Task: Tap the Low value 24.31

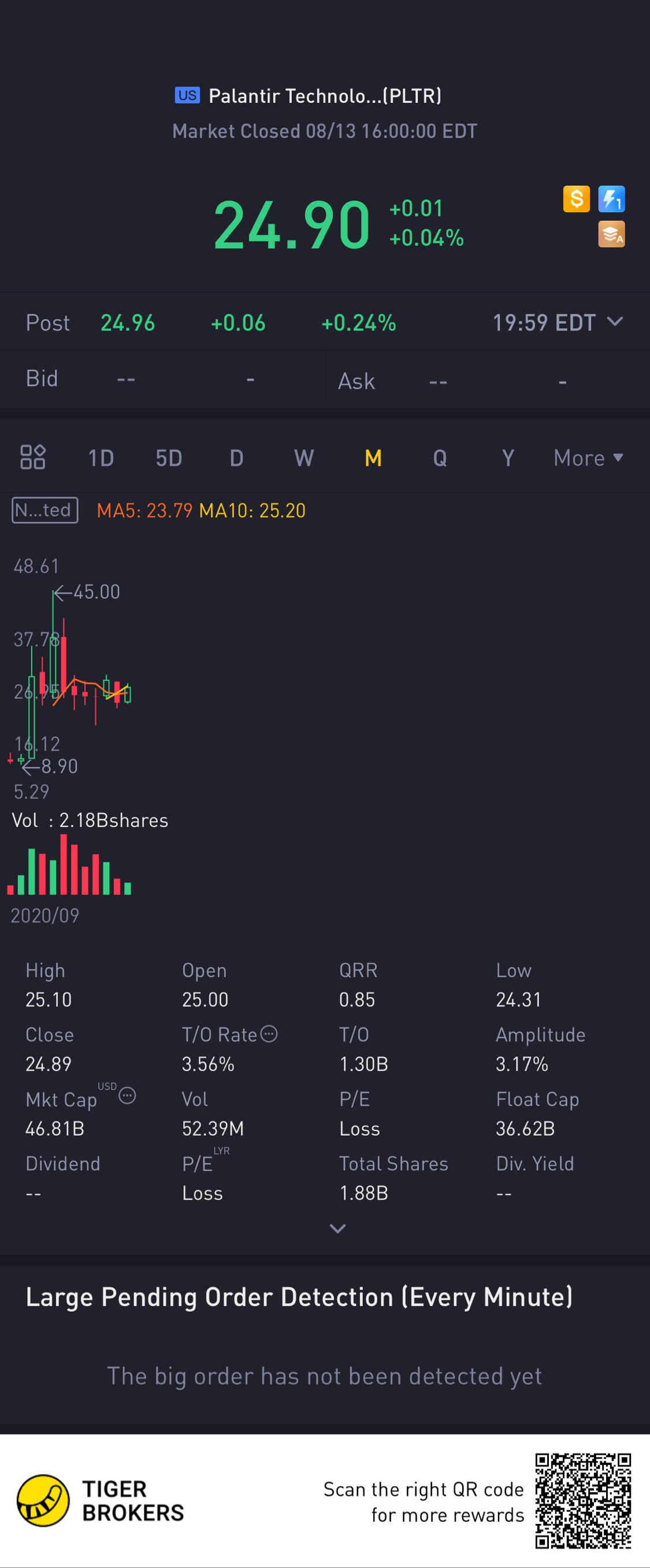Action: point(518,999)
